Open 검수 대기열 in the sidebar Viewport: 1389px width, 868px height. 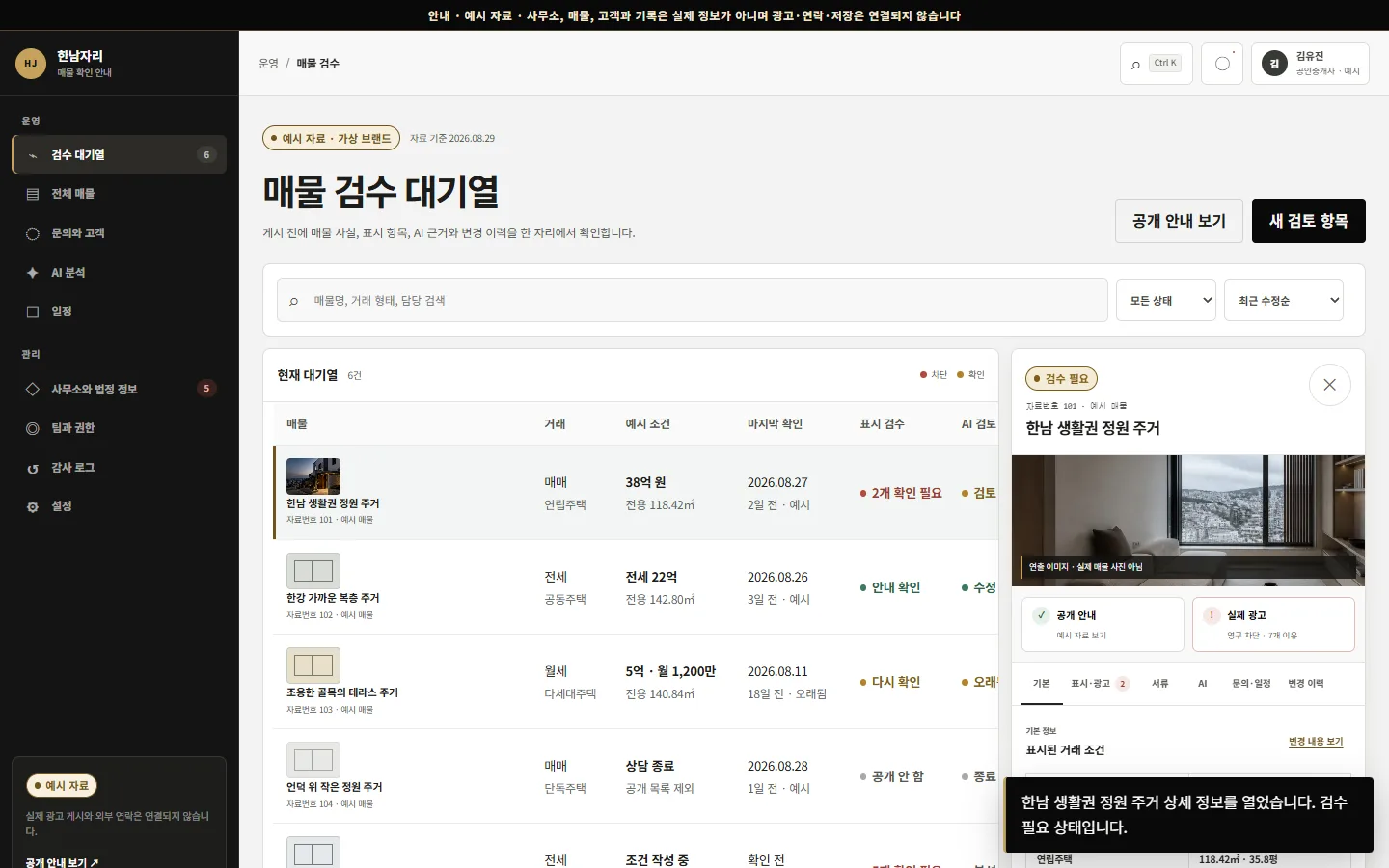pos(120,154)
